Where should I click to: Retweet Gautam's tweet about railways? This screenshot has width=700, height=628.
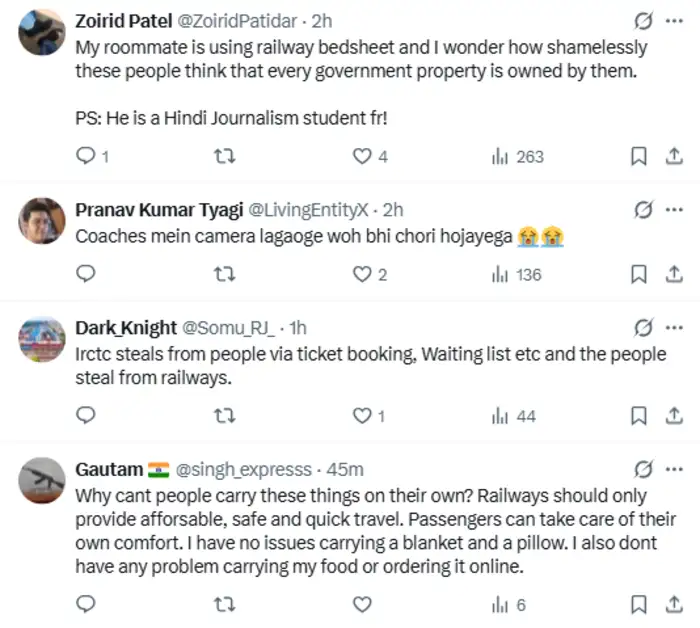[227, 604]
